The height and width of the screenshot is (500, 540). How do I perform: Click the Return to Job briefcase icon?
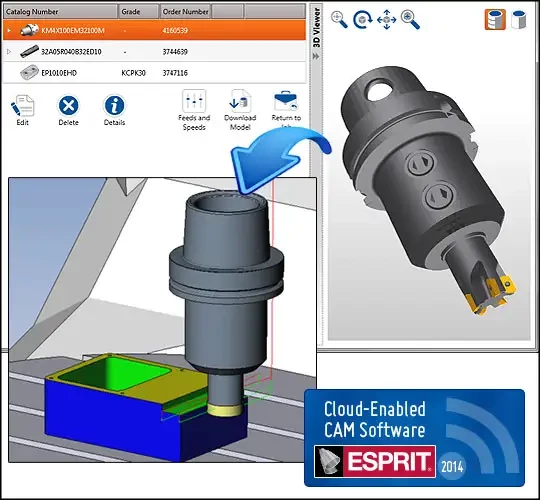286,101
